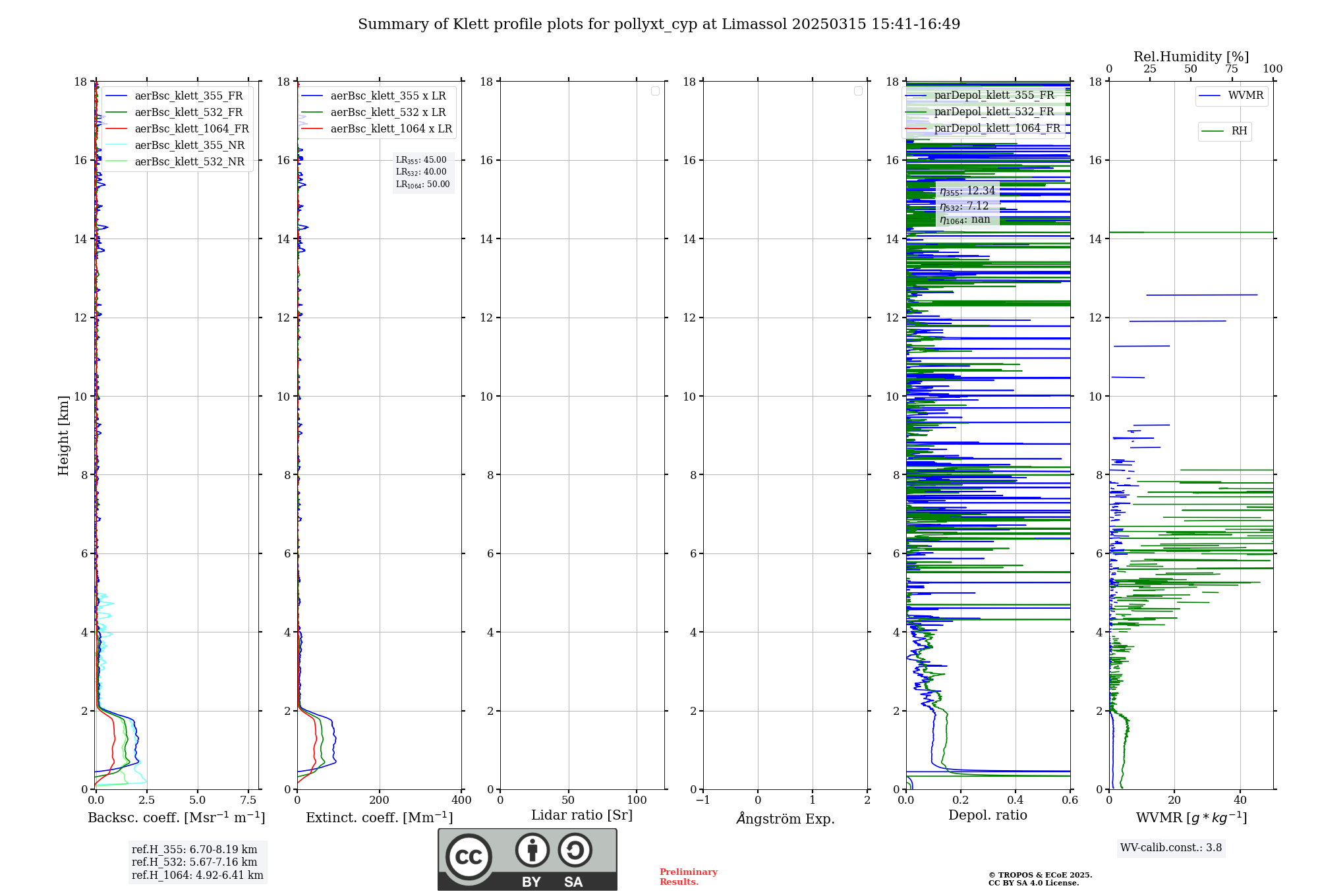Click the 'Depol. ratio' axis label

[x=988, y=816]
